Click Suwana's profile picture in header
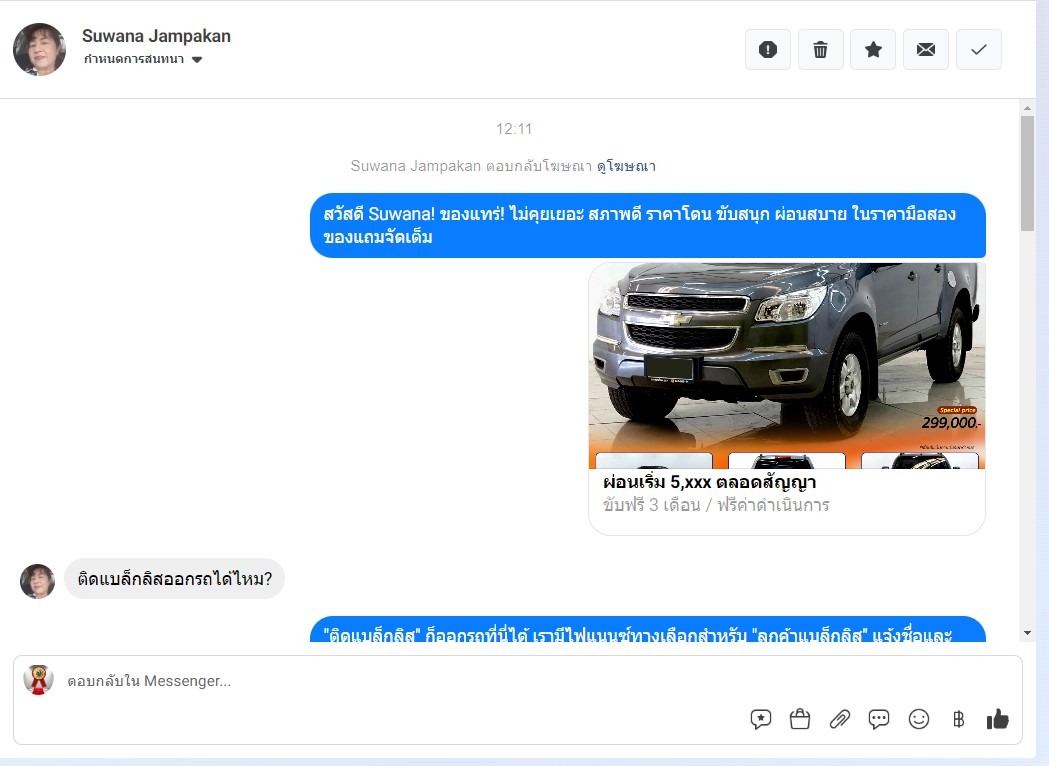This screenshot has width=1049, height=766. click(x=40, y=50)
